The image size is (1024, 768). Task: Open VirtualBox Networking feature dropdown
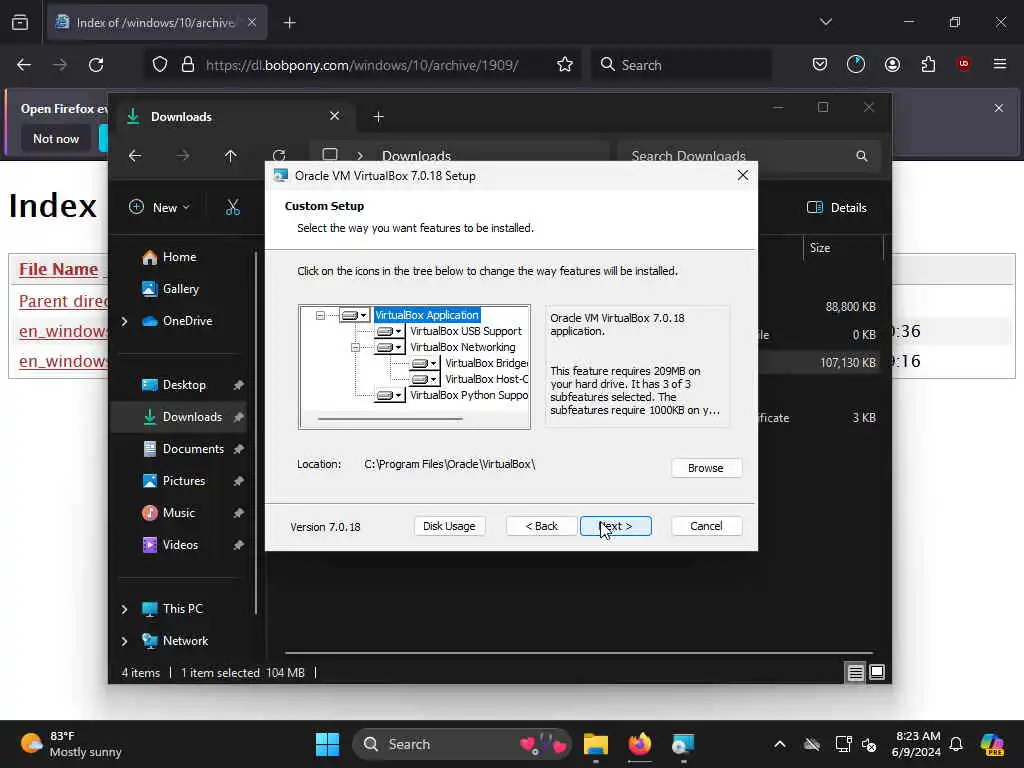[389, 347]
